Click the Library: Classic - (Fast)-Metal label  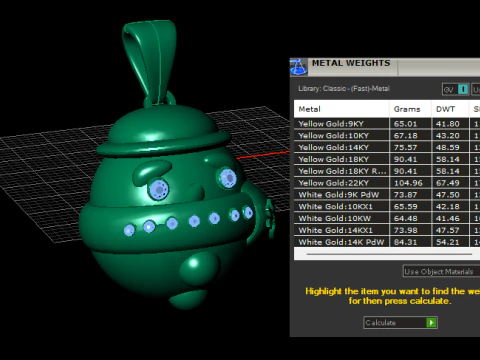click(x=344, y=89)
